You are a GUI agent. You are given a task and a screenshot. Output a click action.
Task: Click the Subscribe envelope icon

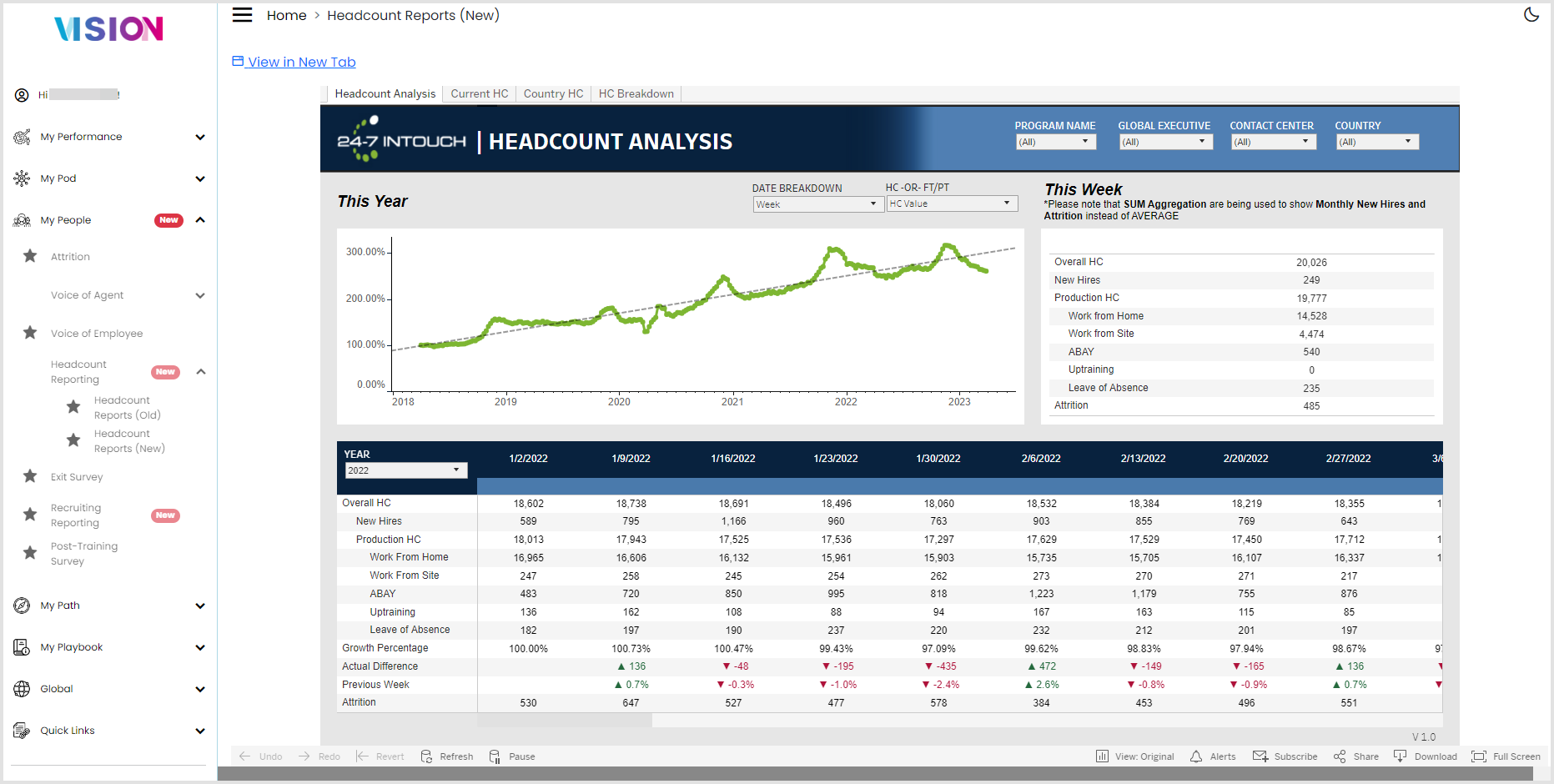1260,756
